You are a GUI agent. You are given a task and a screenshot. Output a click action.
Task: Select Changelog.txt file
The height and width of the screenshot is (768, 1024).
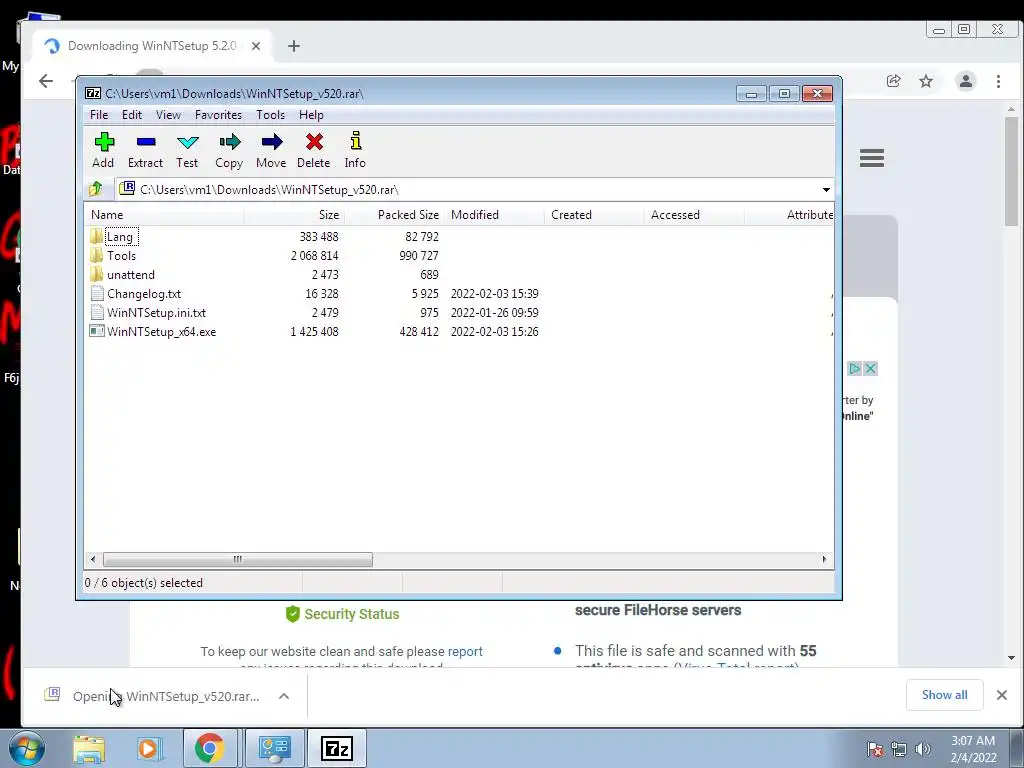tap(144, 293)
